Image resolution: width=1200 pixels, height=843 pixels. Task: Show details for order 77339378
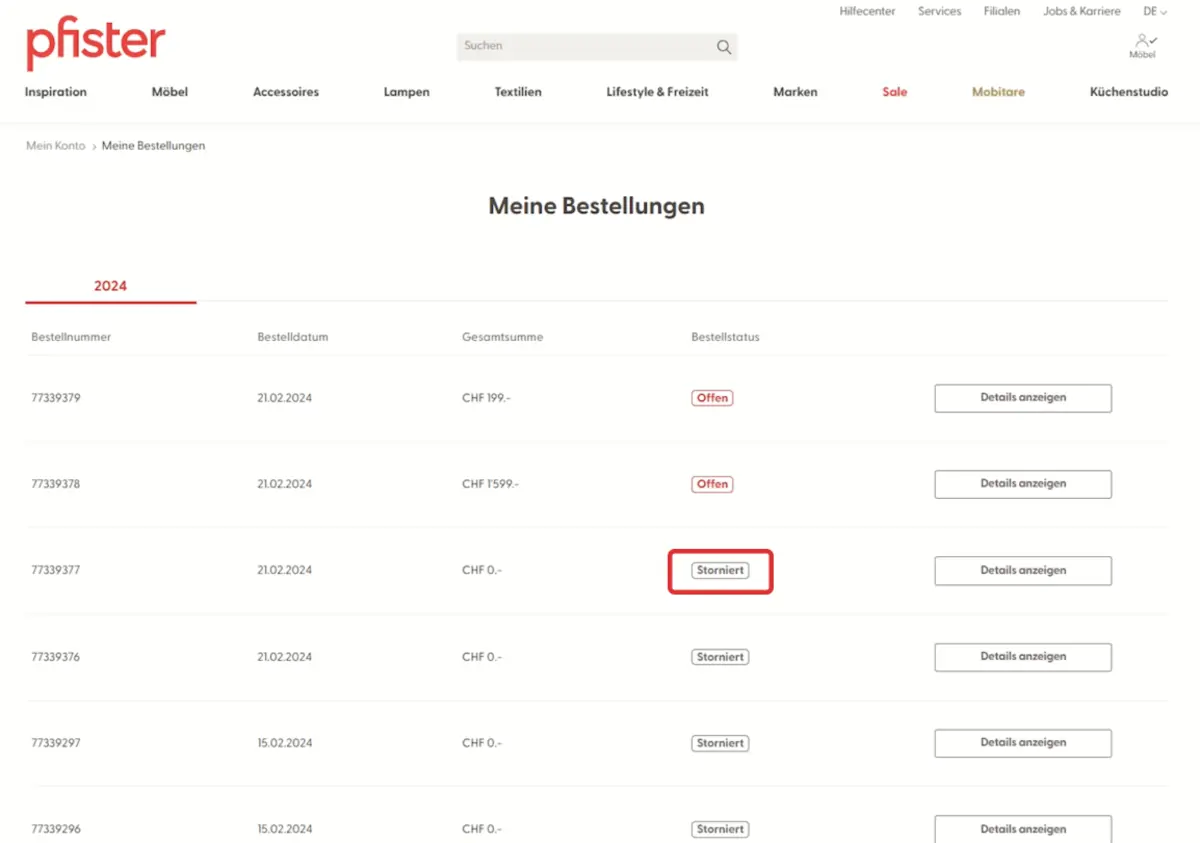pyautogui.click(x=1022, y=484)
